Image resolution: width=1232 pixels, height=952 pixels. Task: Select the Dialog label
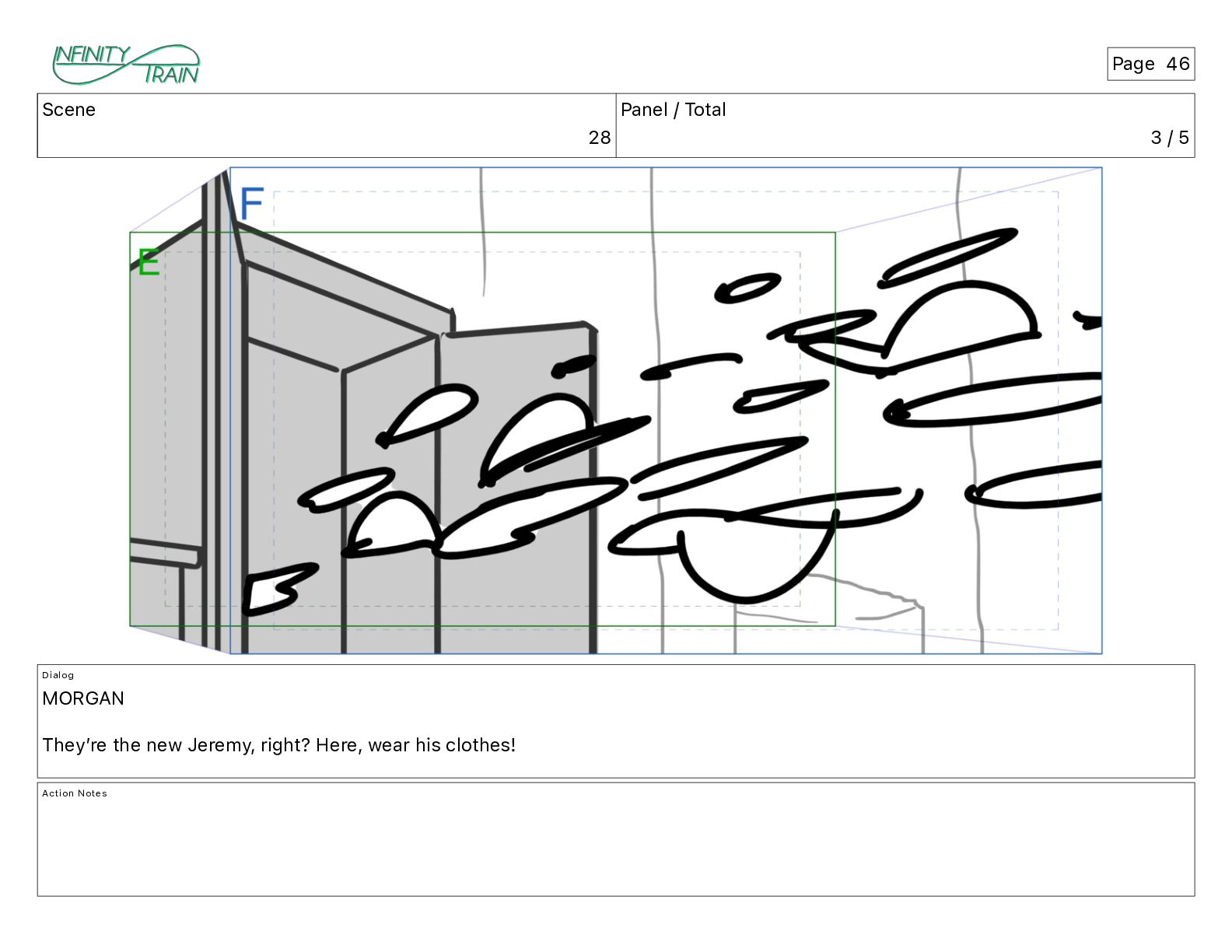[x=58, y=675]
